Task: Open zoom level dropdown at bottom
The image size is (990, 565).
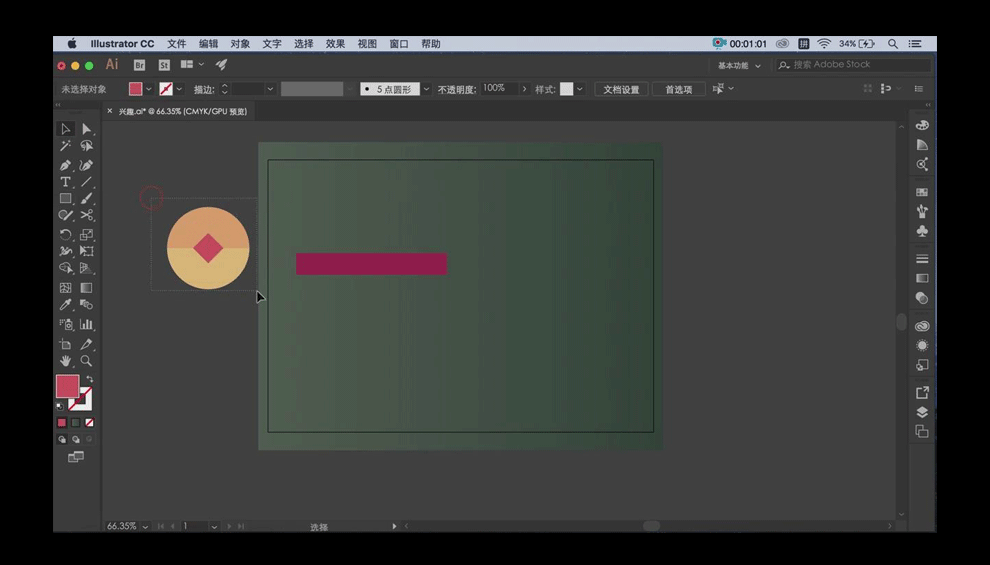Action: click(x=145, y=526)
